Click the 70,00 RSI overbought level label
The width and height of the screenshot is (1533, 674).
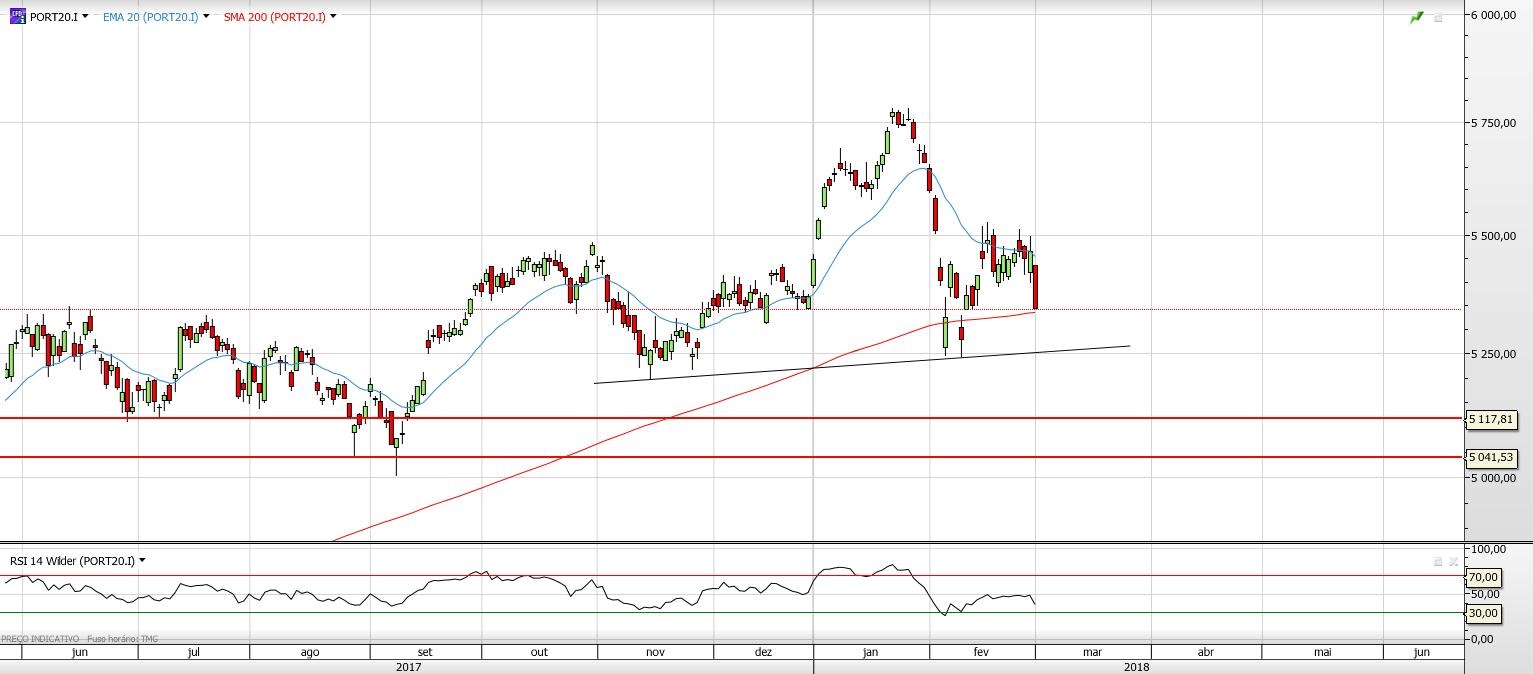point(1483,577)
